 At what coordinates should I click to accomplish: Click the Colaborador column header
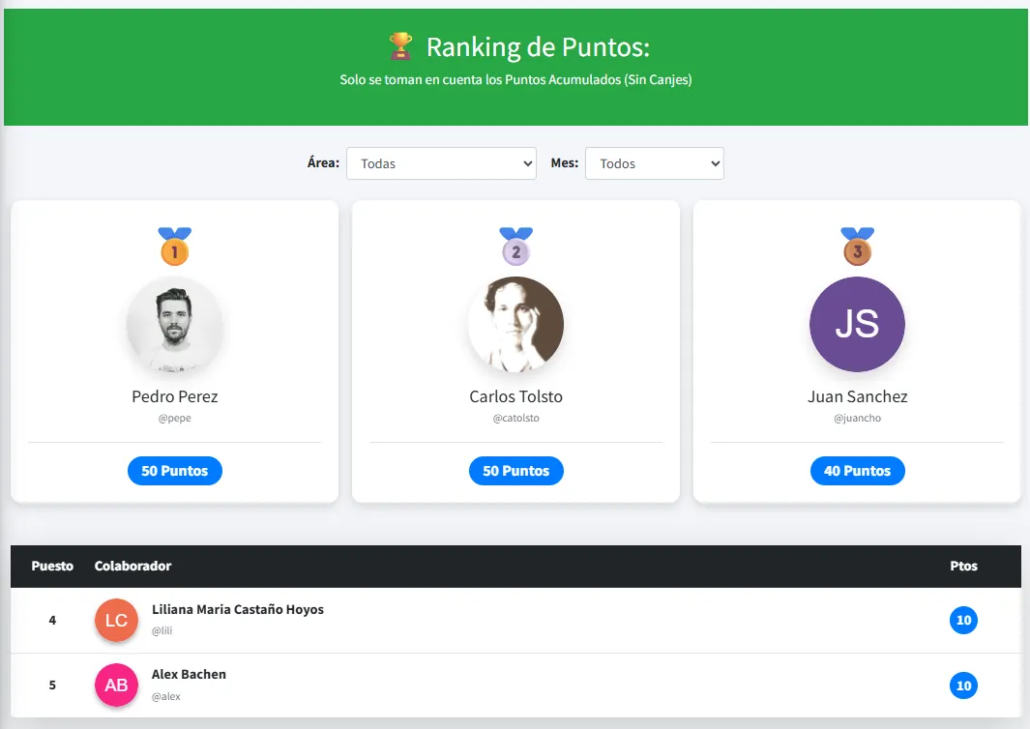(133, 566)
